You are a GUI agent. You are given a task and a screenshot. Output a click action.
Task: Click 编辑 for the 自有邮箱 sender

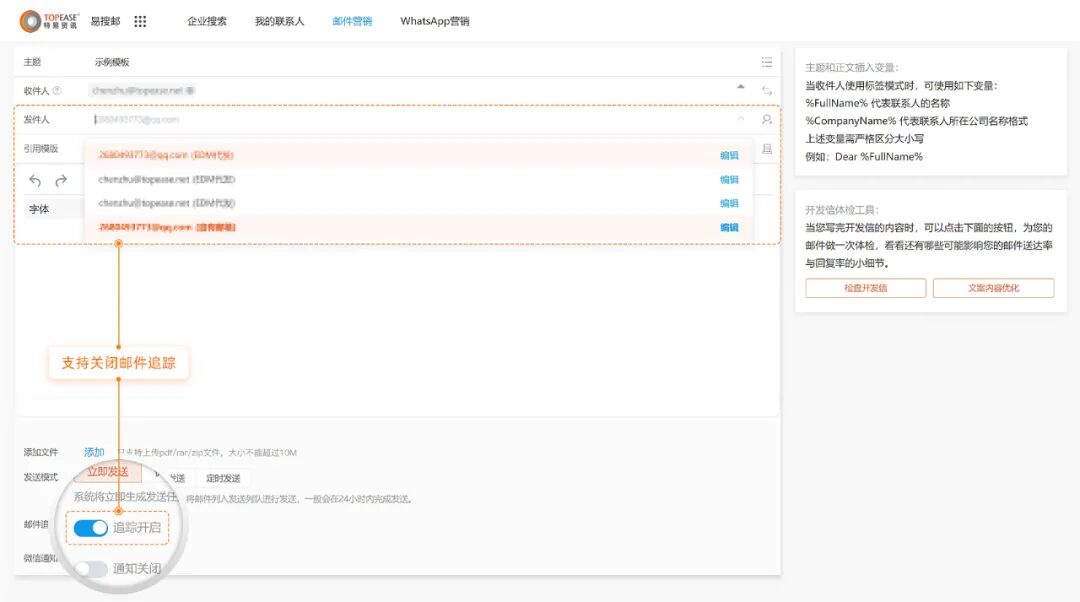tap(729, 227)
